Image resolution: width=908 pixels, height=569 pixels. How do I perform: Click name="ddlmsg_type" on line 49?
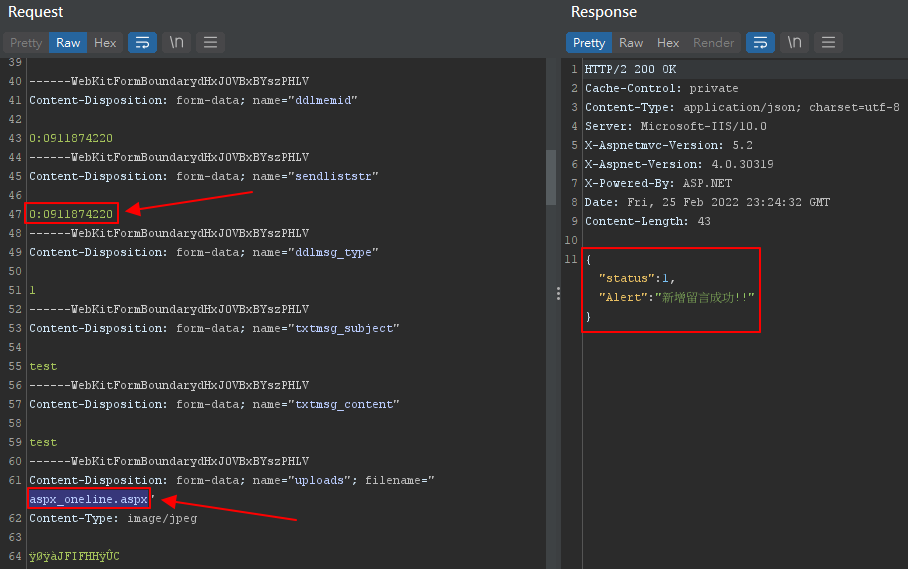(316, 252)
